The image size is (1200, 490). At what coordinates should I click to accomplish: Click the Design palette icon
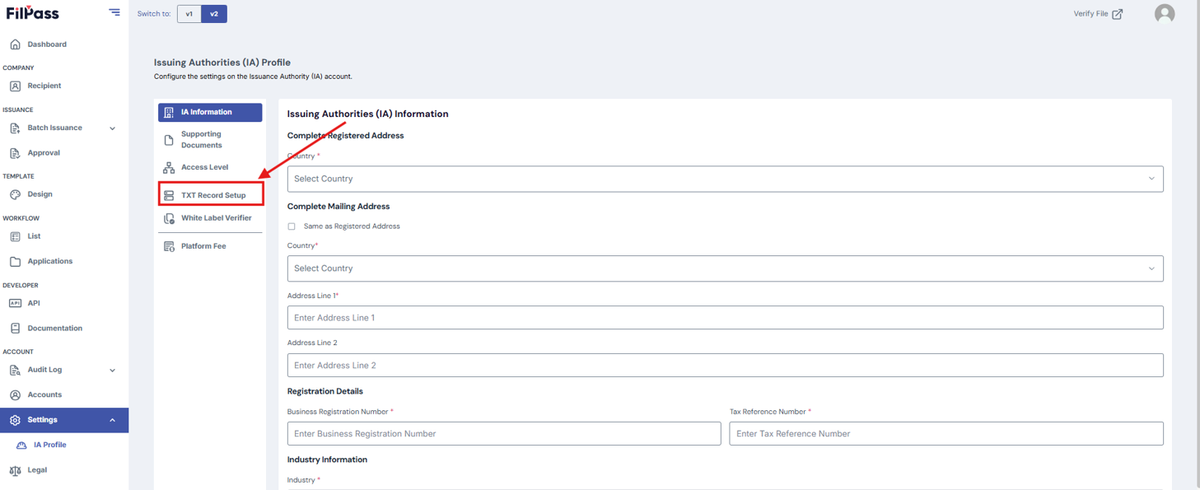tap(15, 194)
